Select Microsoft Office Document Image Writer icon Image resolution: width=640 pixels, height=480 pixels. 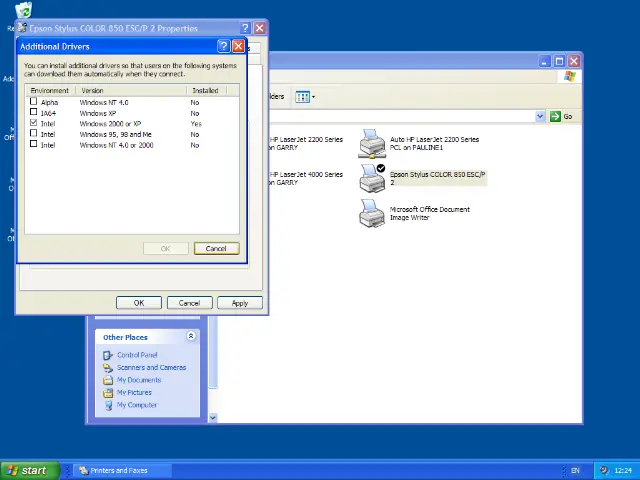[x=371, y=213]
